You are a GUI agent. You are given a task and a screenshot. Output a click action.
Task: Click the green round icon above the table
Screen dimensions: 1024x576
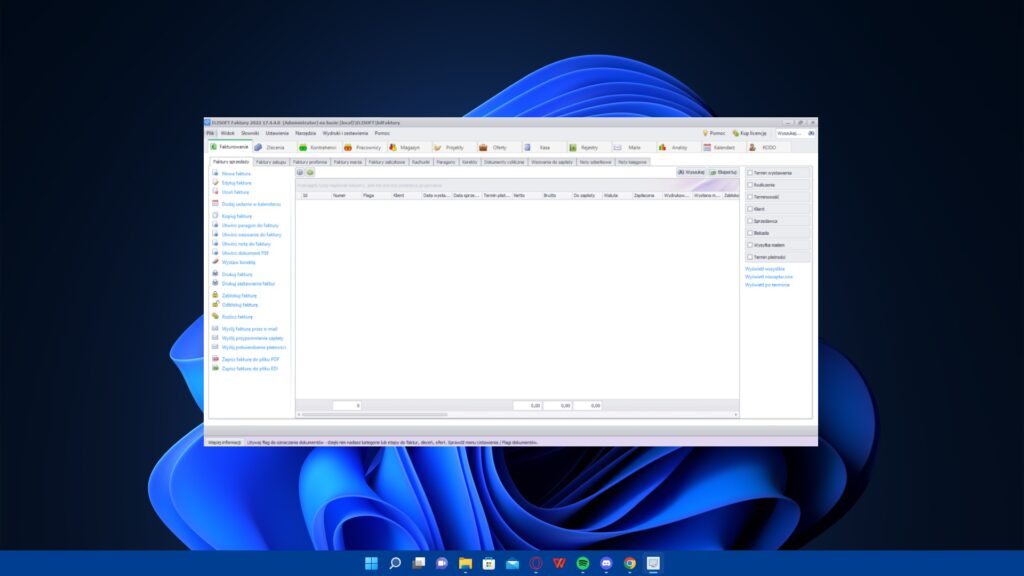pyautogui.click(x=310, y=172)
